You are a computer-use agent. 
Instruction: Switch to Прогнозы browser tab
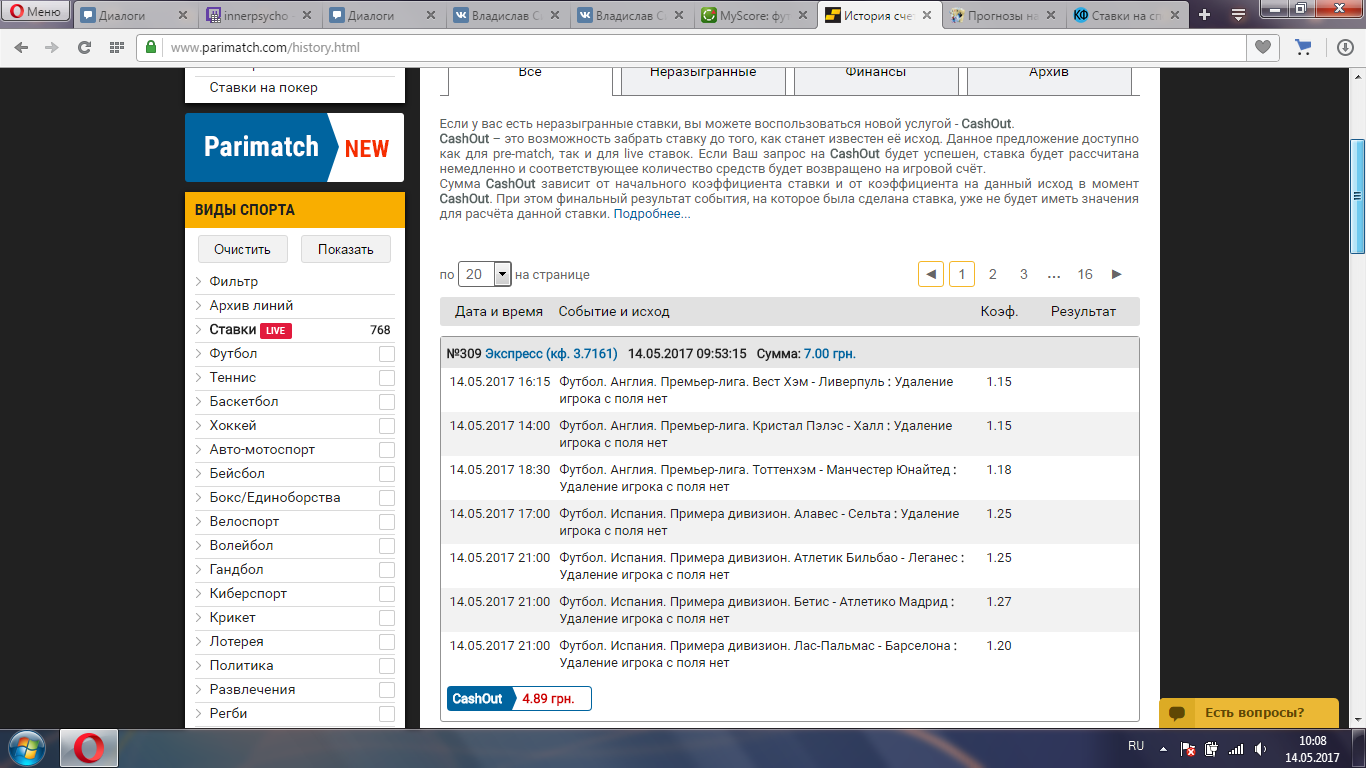[x=1003, y=15]
